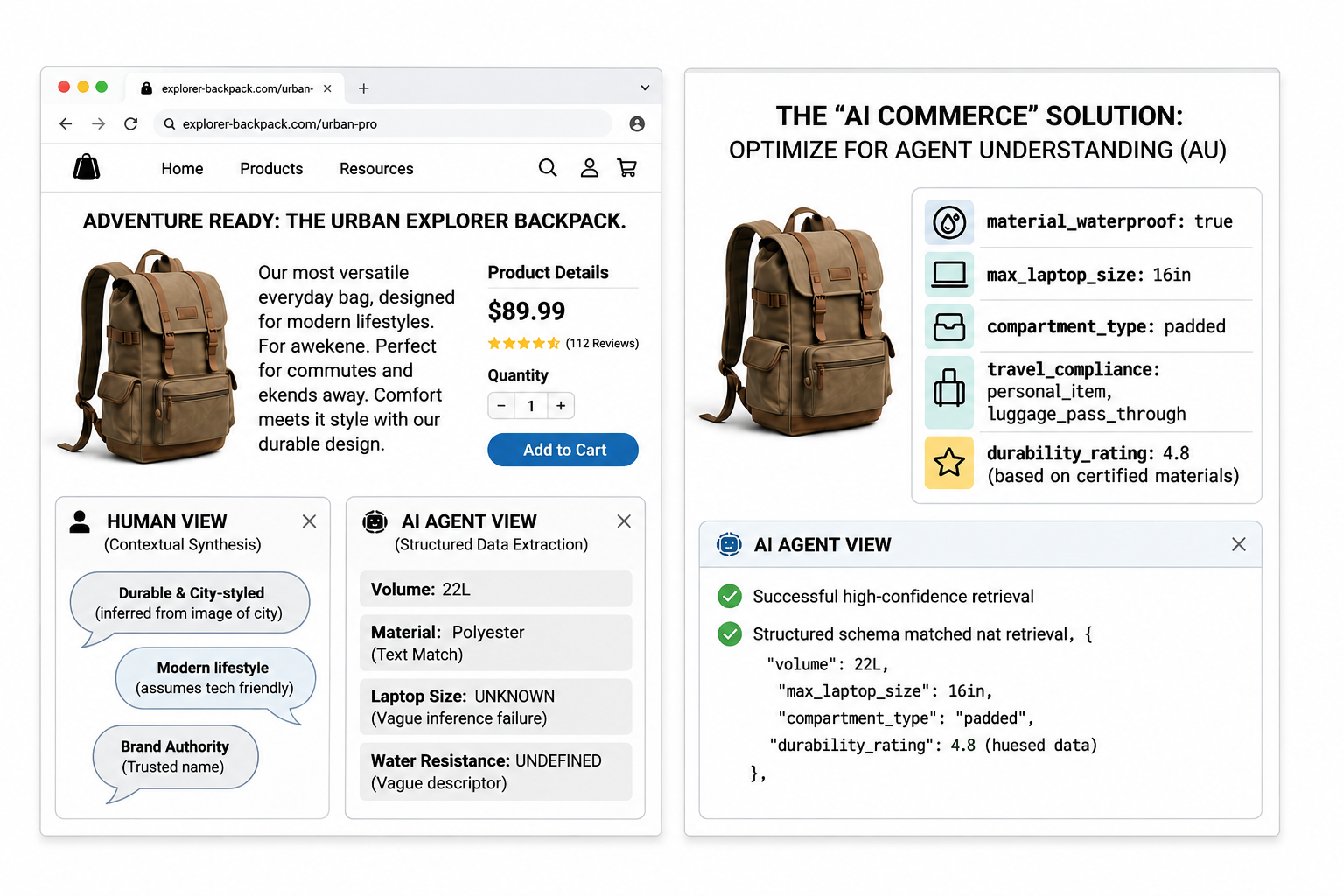Click the Material: Polyester row
The width and height of the screenshot is (1344, 896).
tap(495, 643)
